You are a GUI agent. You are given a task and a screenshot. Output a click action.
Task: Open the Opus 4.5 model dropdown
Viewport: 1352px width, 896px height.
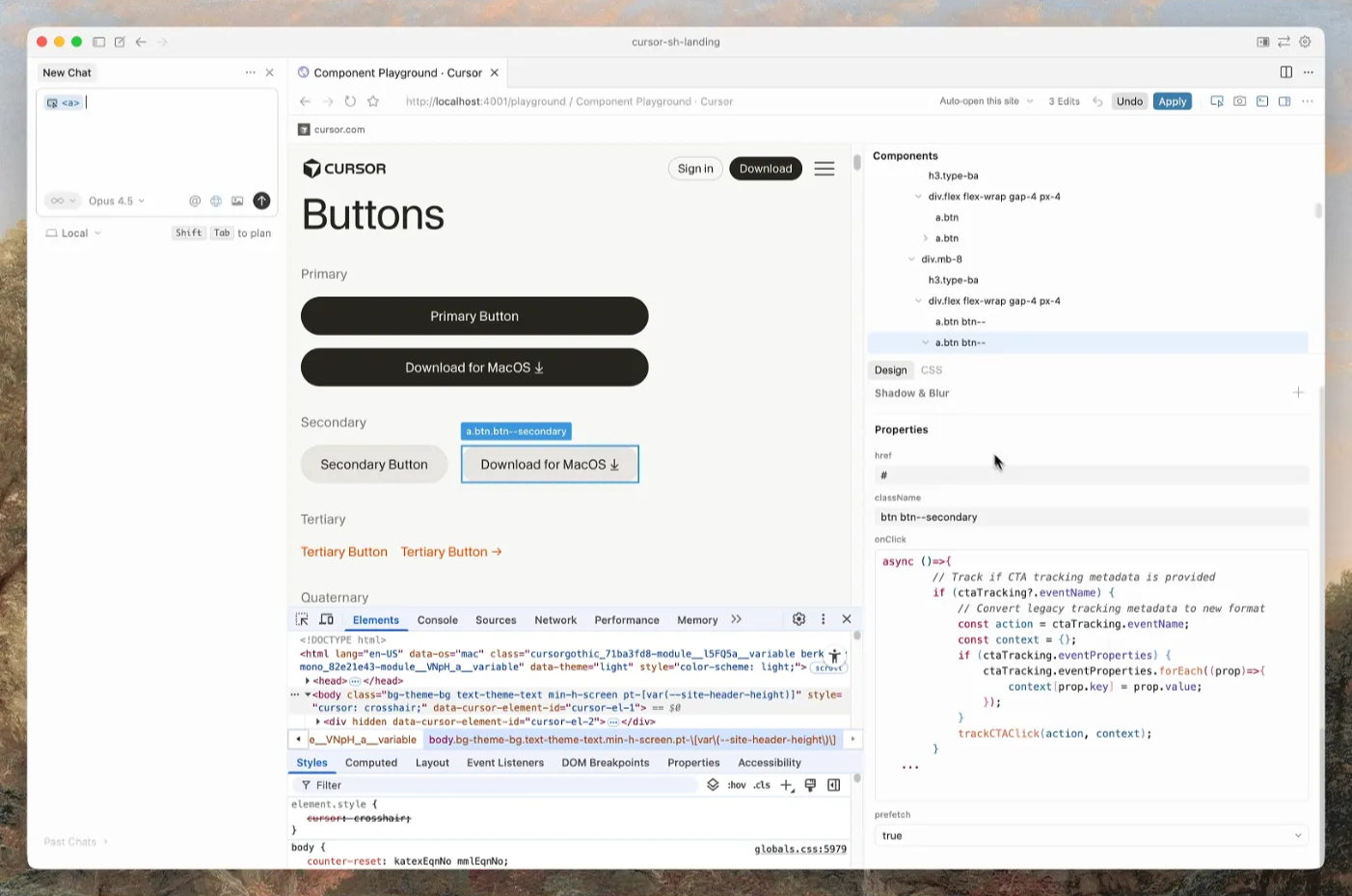pos(117,201)
